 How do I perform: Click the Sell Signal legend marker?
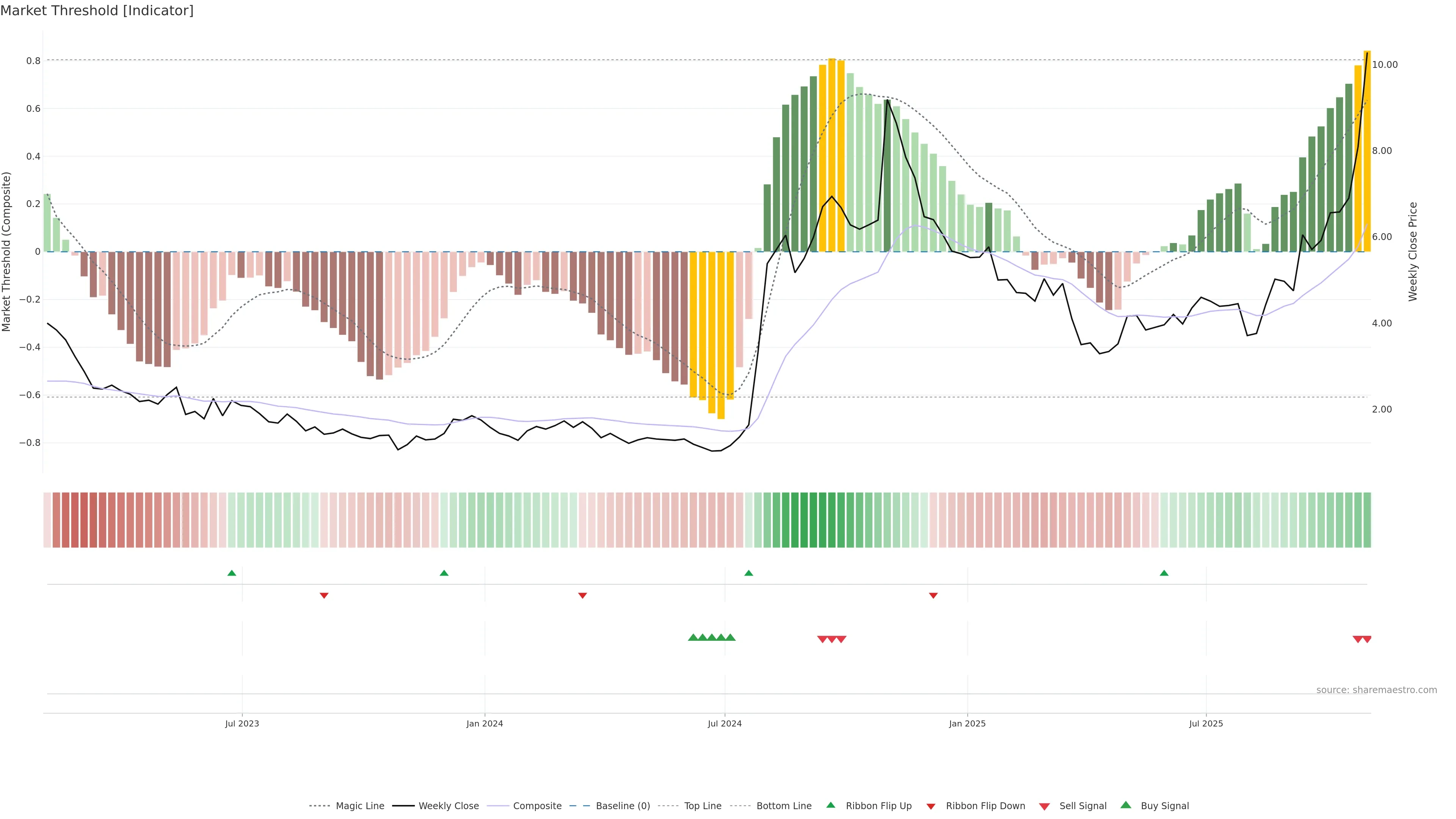1044,806
